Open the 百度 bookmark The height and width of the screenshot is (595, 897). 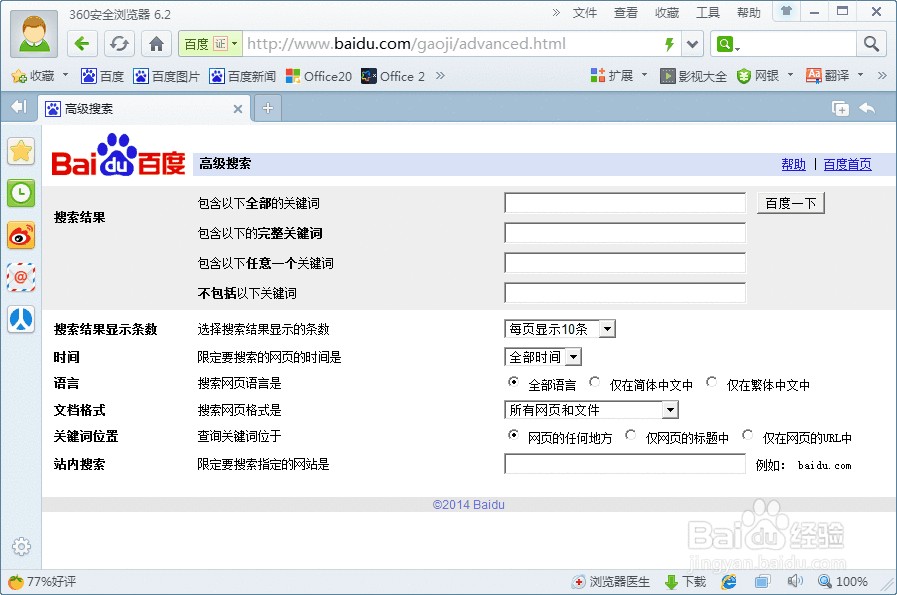[102, 76]
